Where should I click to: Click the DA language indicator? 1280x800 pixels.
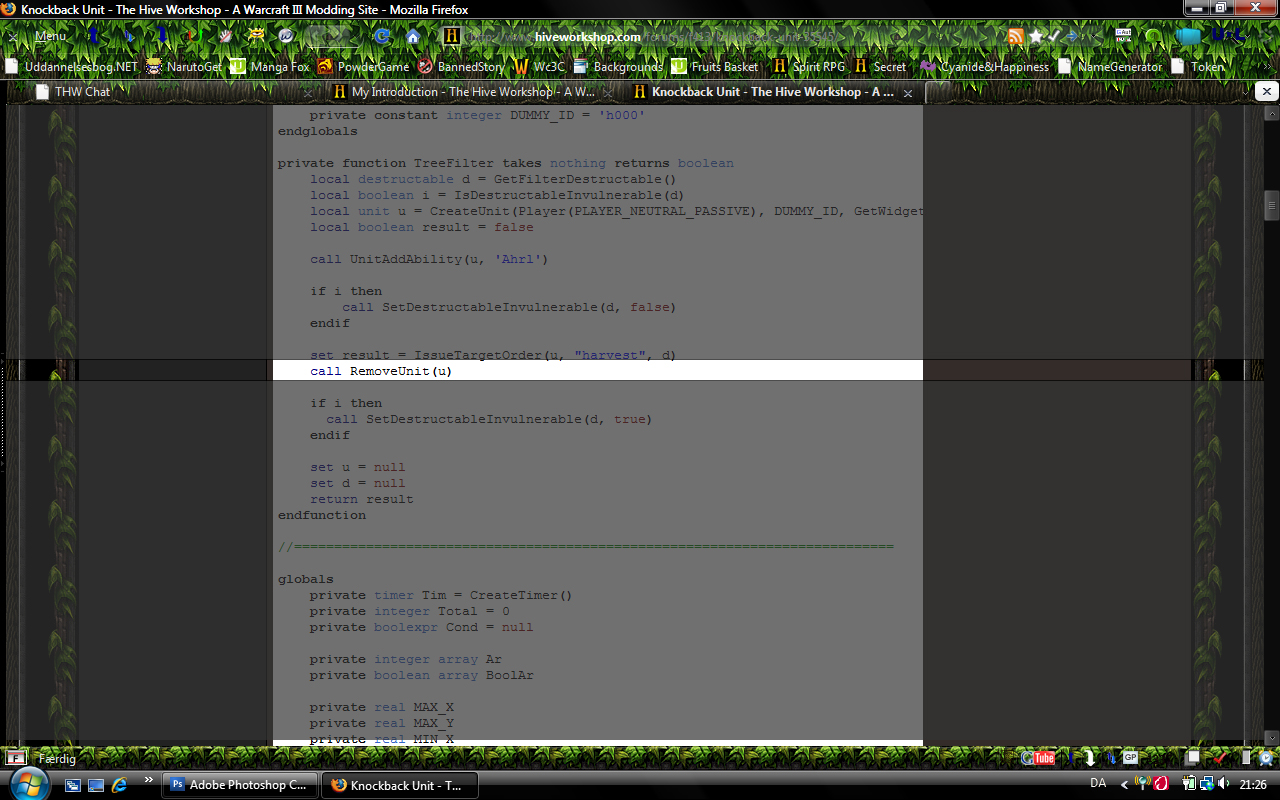(1098, 784)
